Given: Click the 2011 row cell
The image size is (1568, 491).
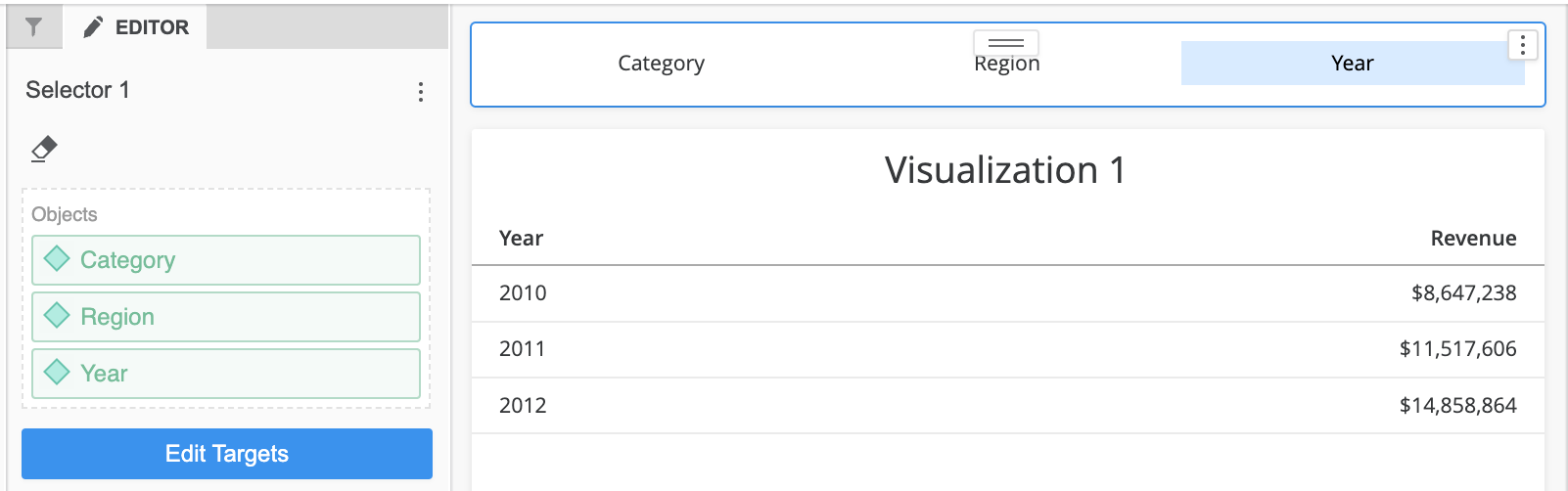Looking at the screenshot, I should tap(523, 349).
